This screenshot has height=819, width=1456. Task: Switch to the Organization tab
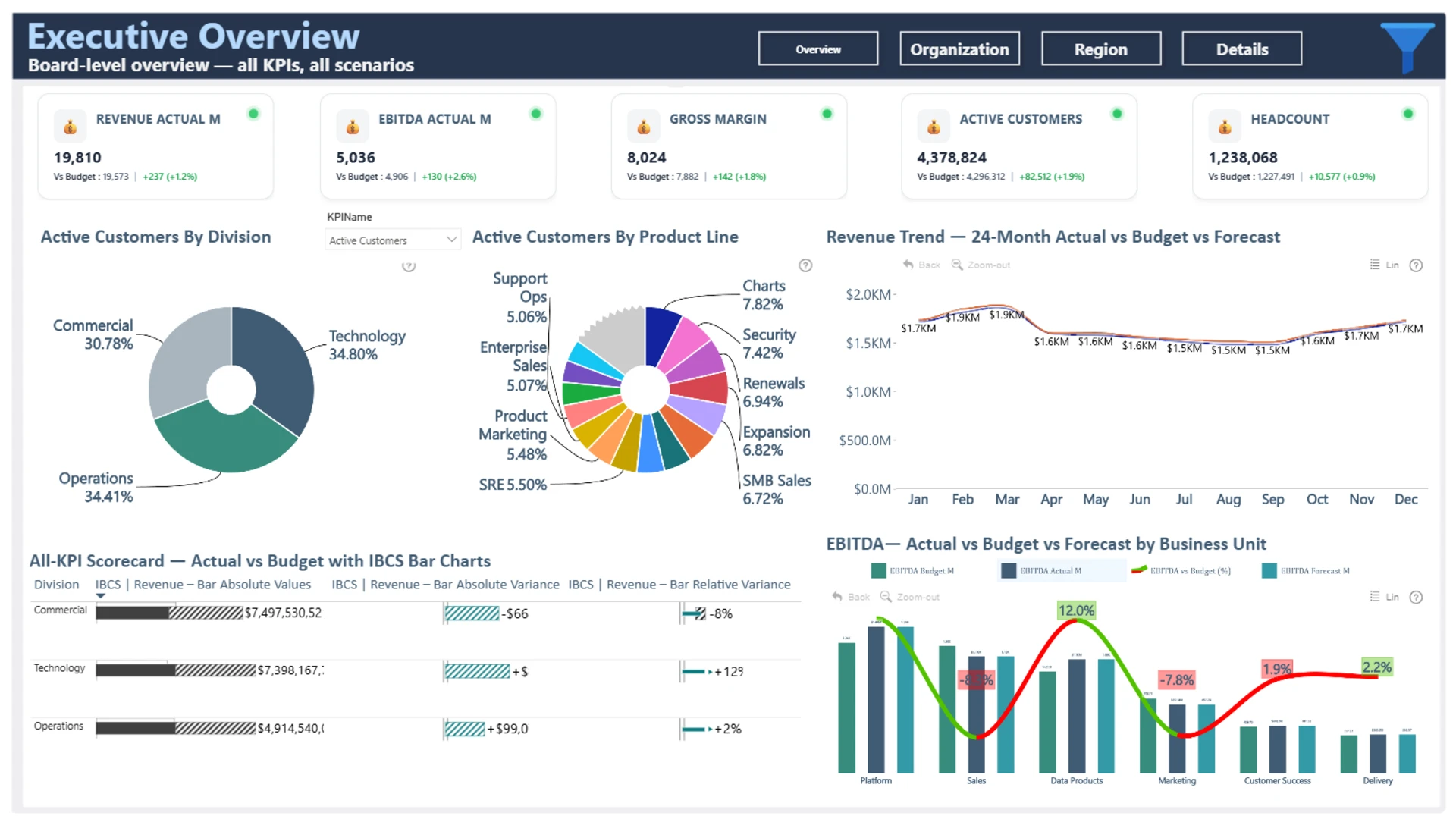959,49
